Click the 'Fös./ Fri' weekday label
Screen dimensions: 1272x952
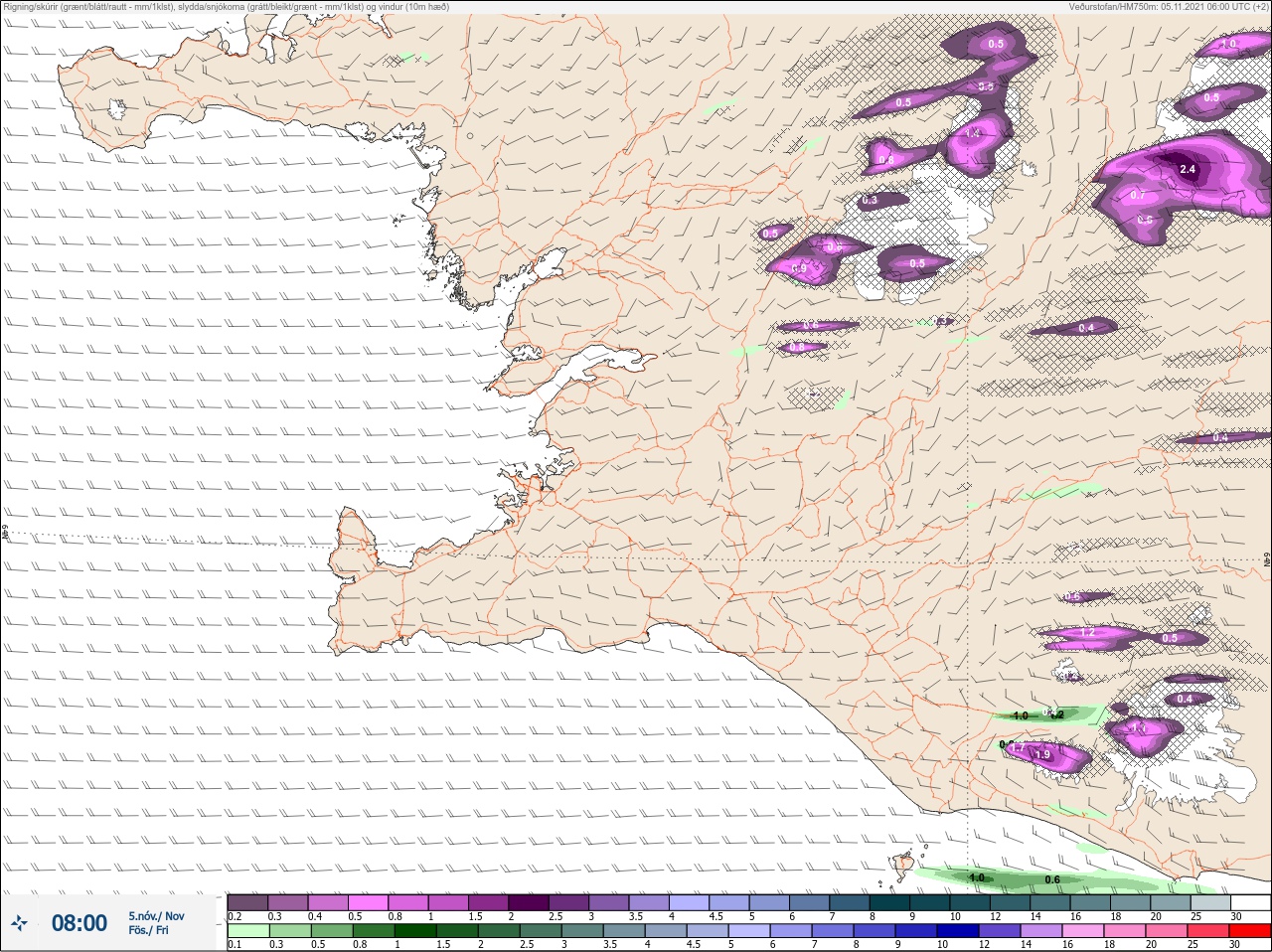coord(148,930)
